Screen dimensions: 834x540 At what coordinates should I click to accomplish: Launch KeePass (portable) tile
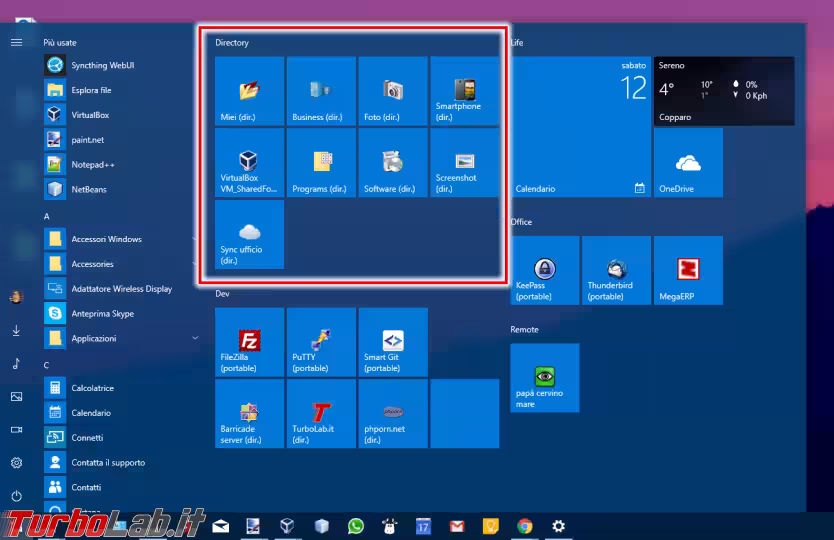[x=545, y=271]
